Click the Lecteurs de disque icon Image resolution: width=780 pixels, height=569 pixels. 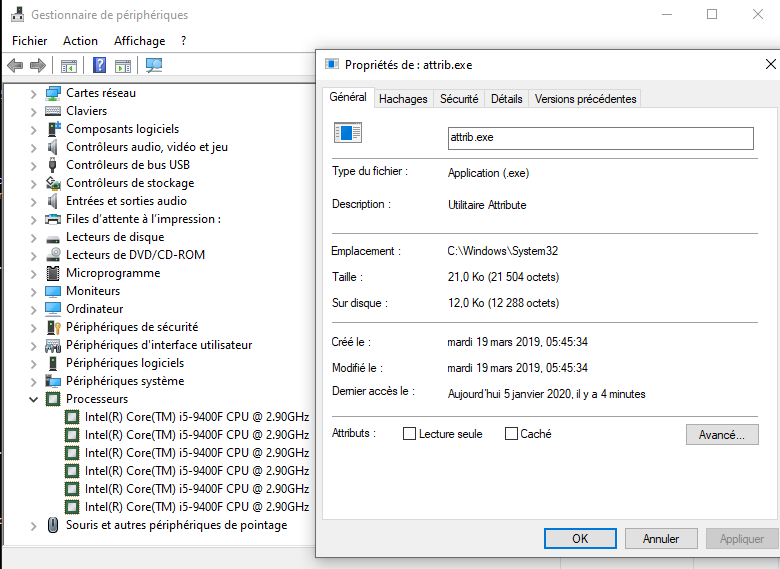coord(53,238)
